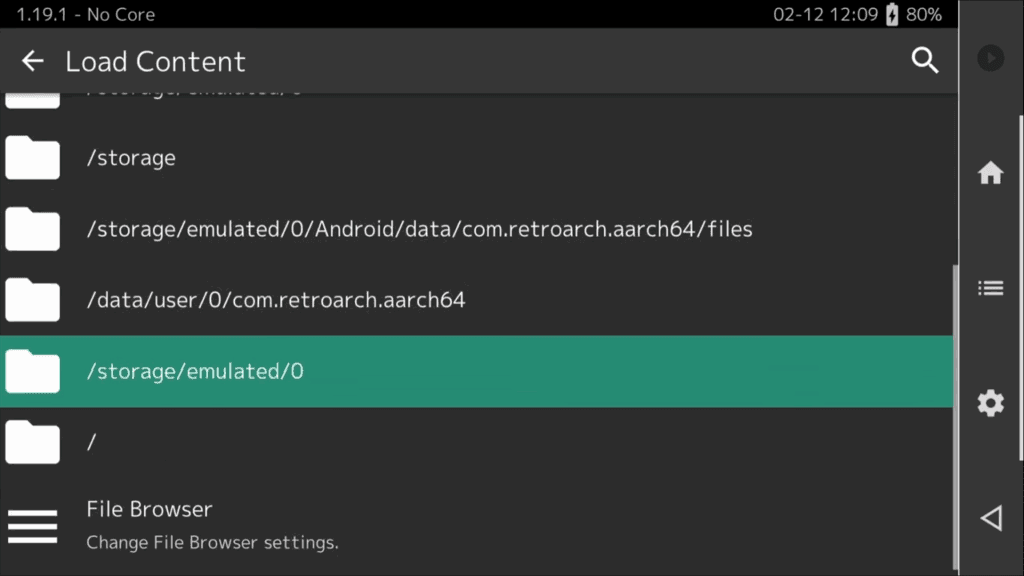Open File Browser settings entry
The height and width of the screenshot is (576, 1024).
tap(149, 510)
